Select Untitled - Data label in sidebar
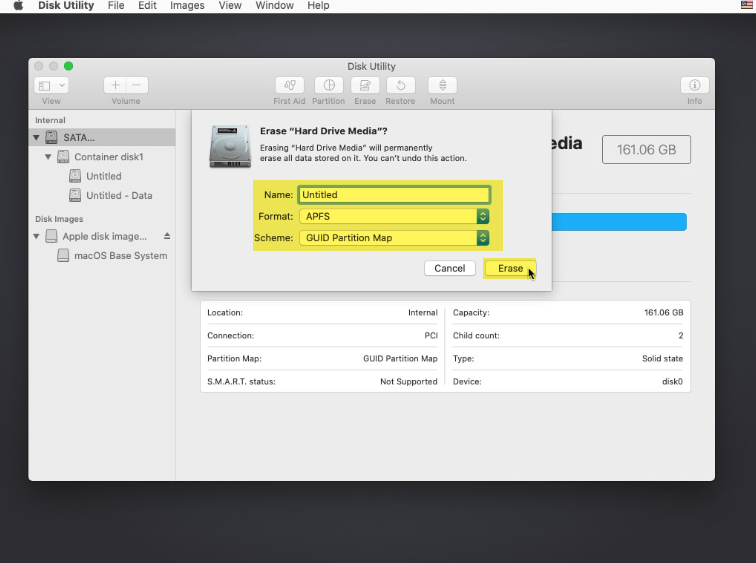 point(119,195)
